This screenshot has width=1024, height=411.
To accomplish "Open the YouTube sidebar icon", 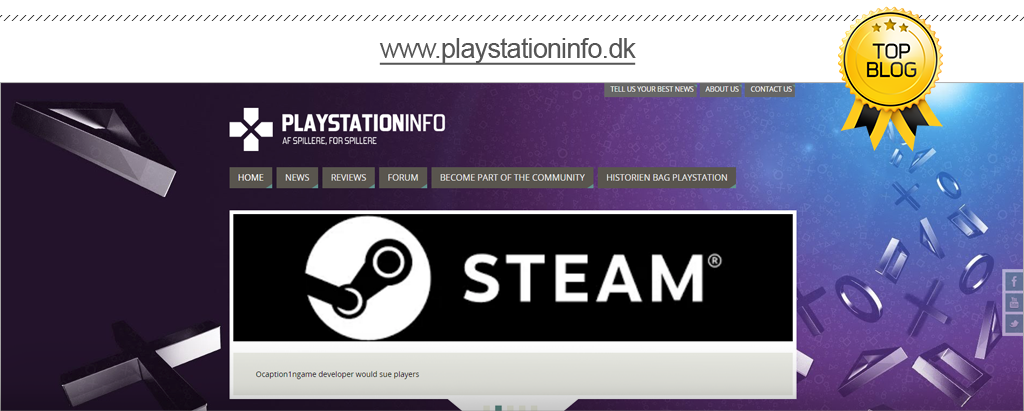I will click(1013, 303).
